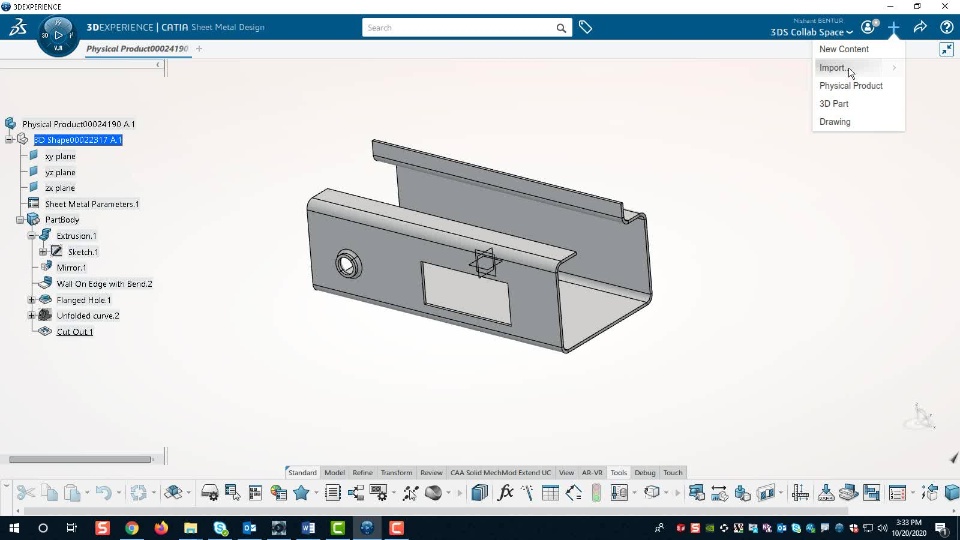Image resolution: width=960 pixels, height=540 pixels.
Task: Open dropdown arrow next to Paste
Action: coord(87,492)
